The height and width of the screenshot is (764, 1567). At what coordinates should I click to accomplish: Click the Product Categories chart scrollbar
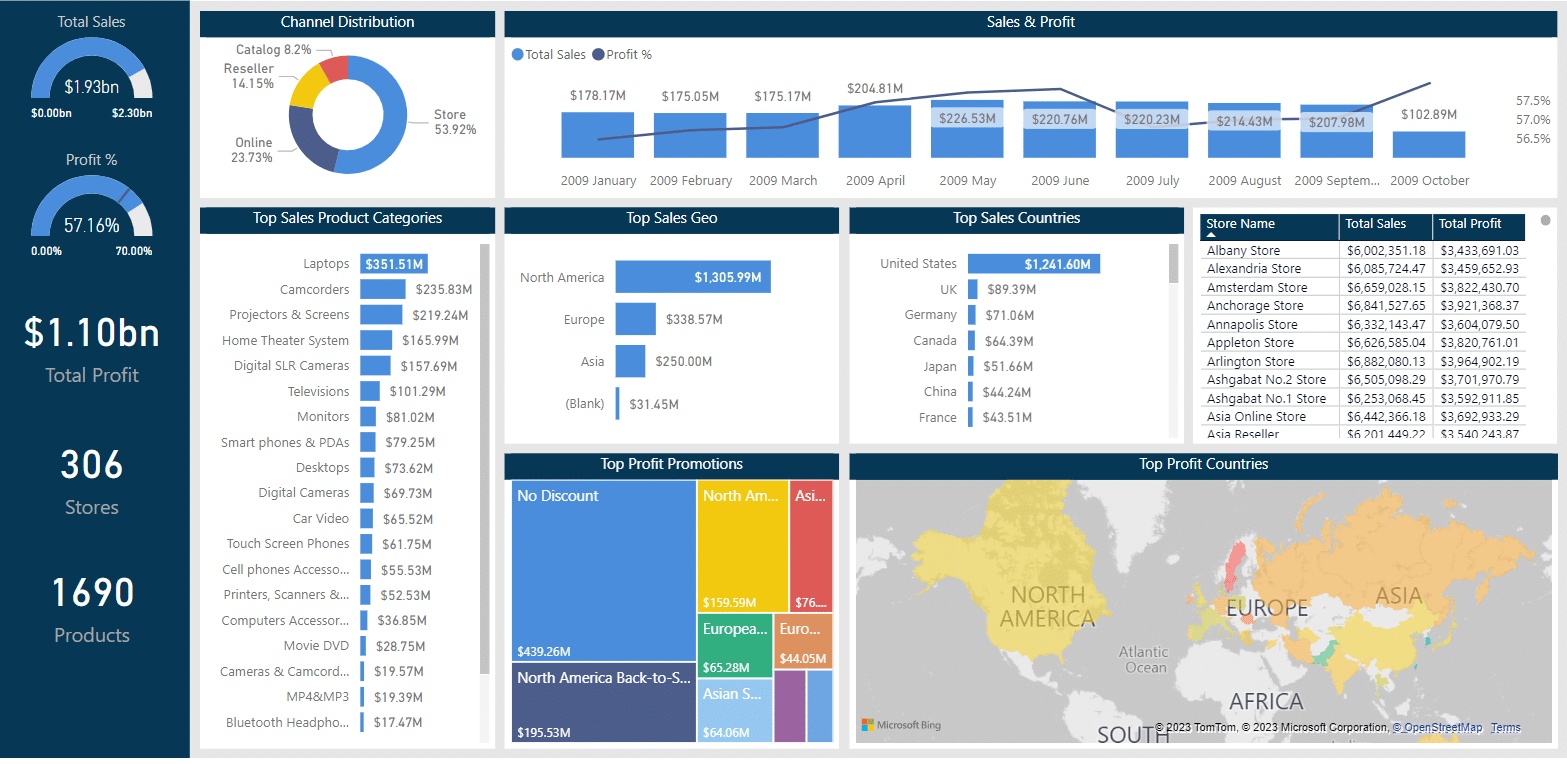coord(486,458)
